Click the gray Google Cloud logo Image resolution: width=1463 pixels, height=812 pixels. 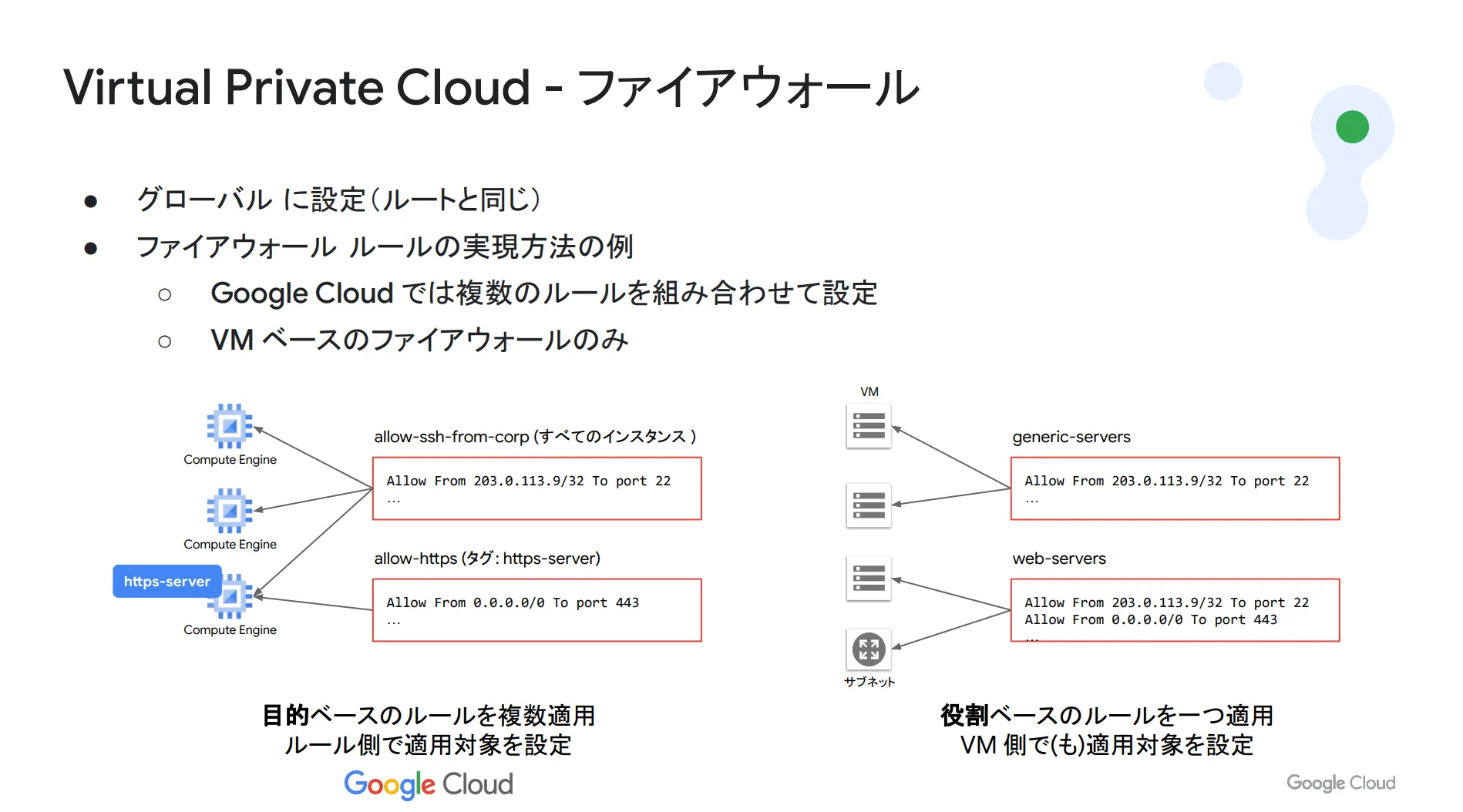click(x=1341, y=783)
